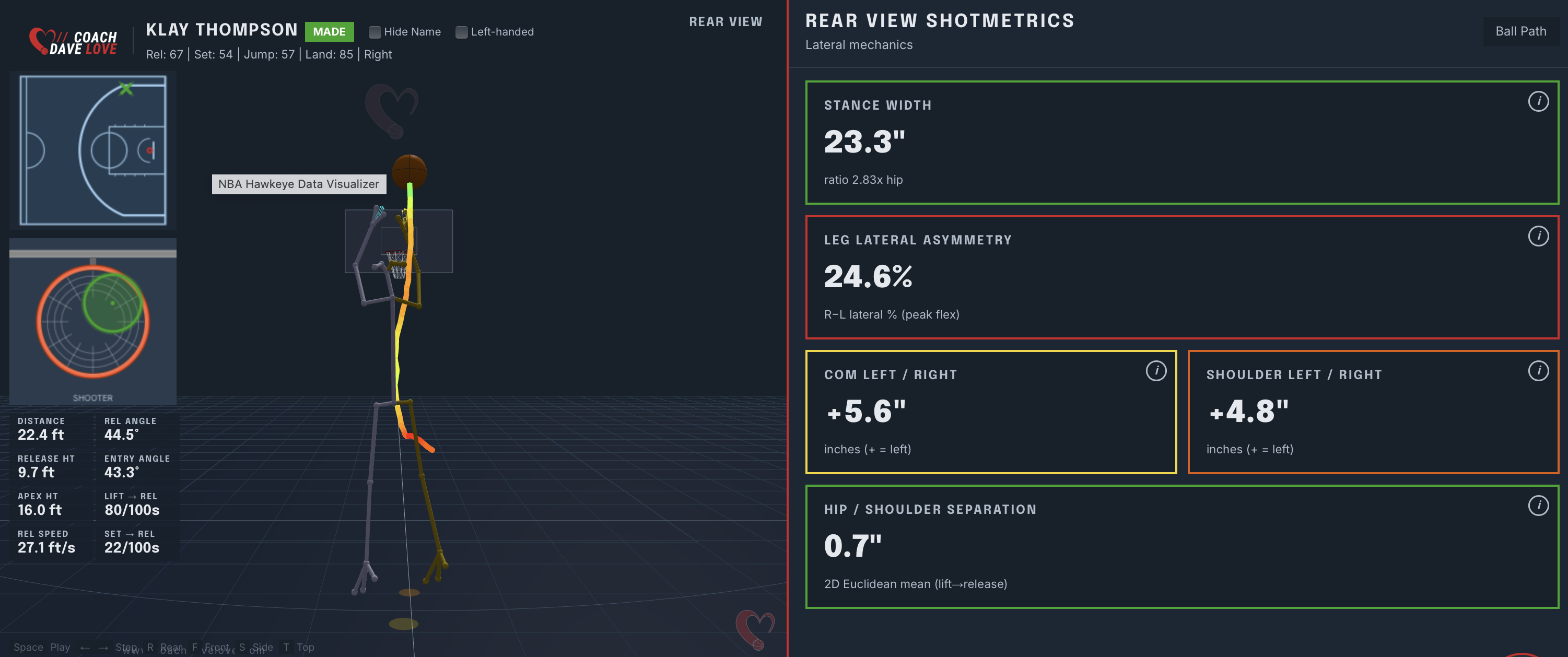Click the 'Land: 85' frame value

329,54
